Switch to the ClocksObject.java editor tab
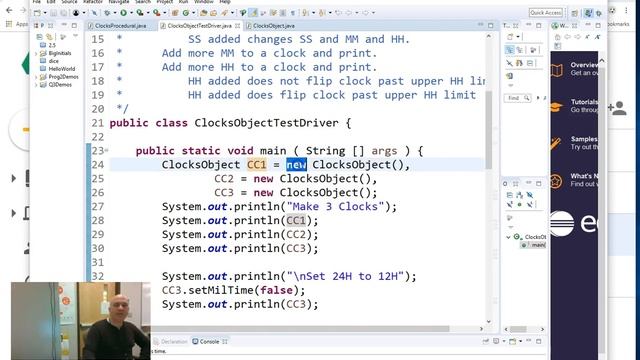The height and width of the screenshot is (360, 640). pyautogui.click(x=273, y=26)
